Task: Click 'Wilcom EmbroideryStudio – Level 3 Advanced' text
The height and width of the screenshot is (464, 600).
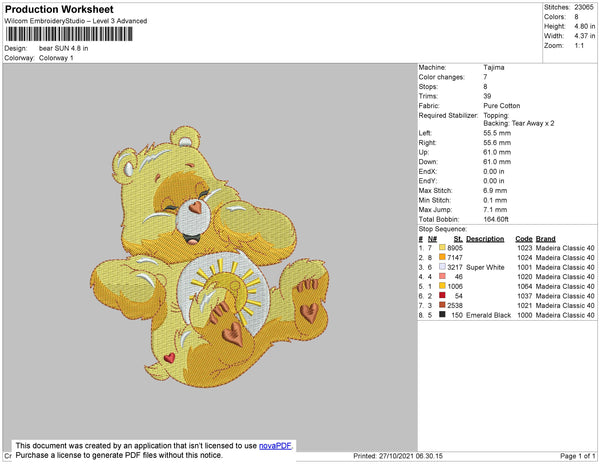Action: click(x=76, y=21)
